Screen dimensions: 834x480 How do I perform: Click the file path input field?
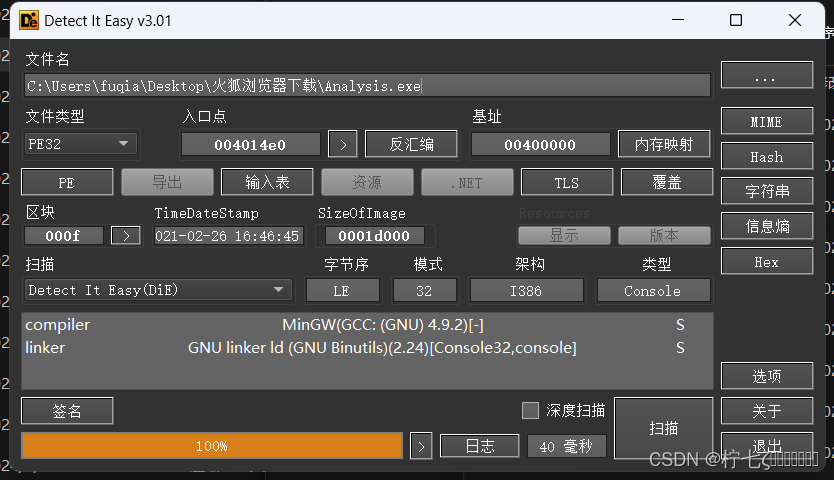(x=368, y=86)
